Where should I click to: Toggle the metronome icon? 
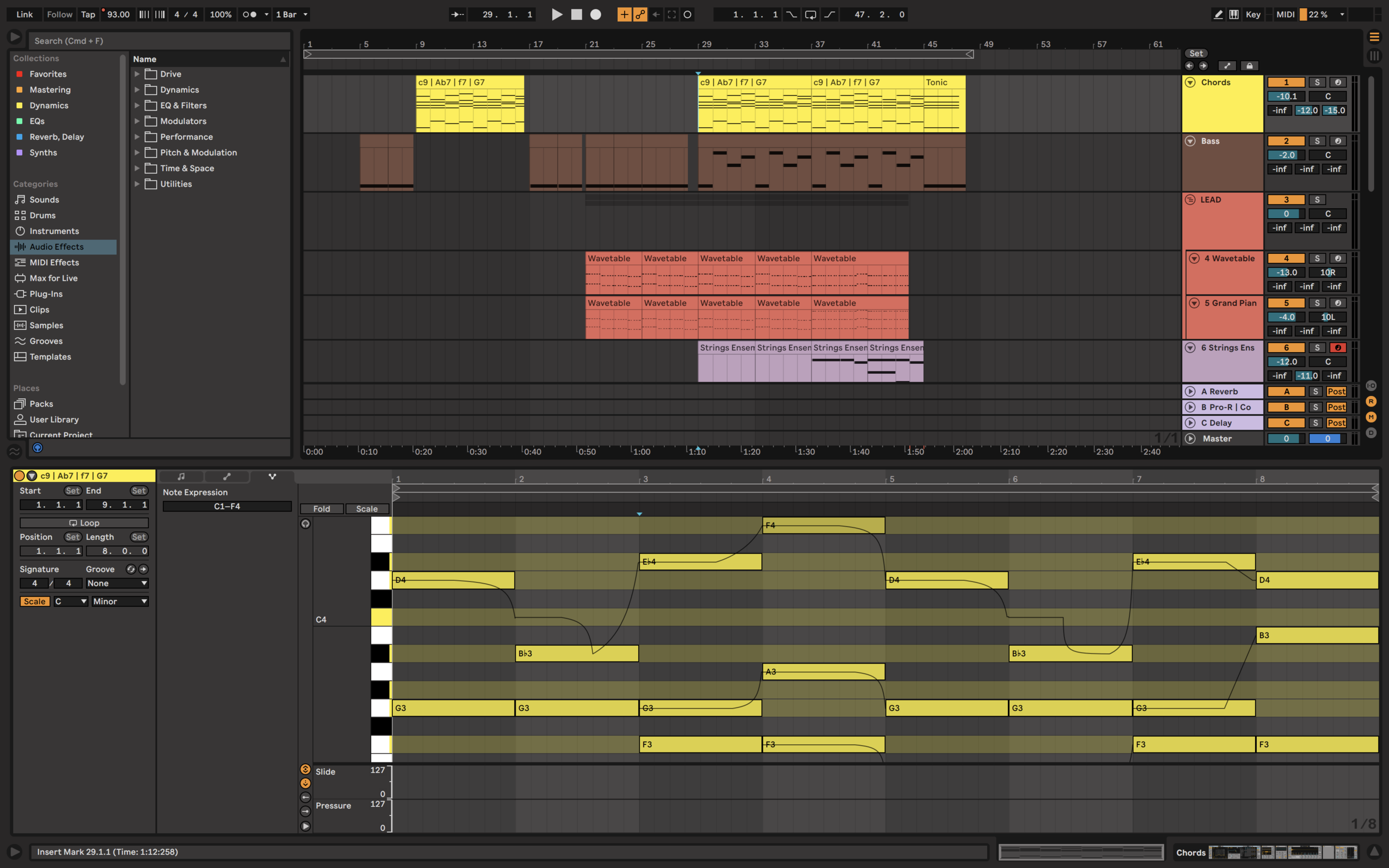[x=250, y=14]
